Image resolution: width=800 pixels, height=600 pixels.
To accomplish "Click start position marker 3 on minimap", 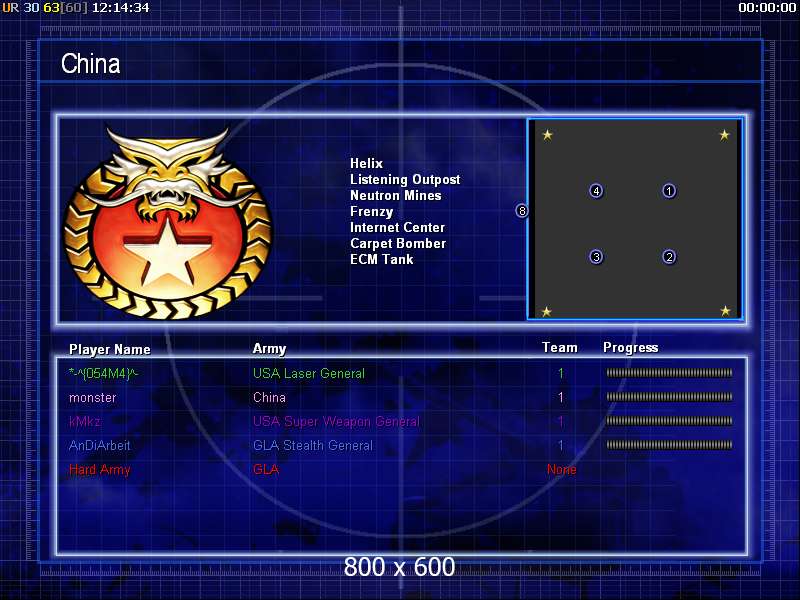I will (596, 257).
